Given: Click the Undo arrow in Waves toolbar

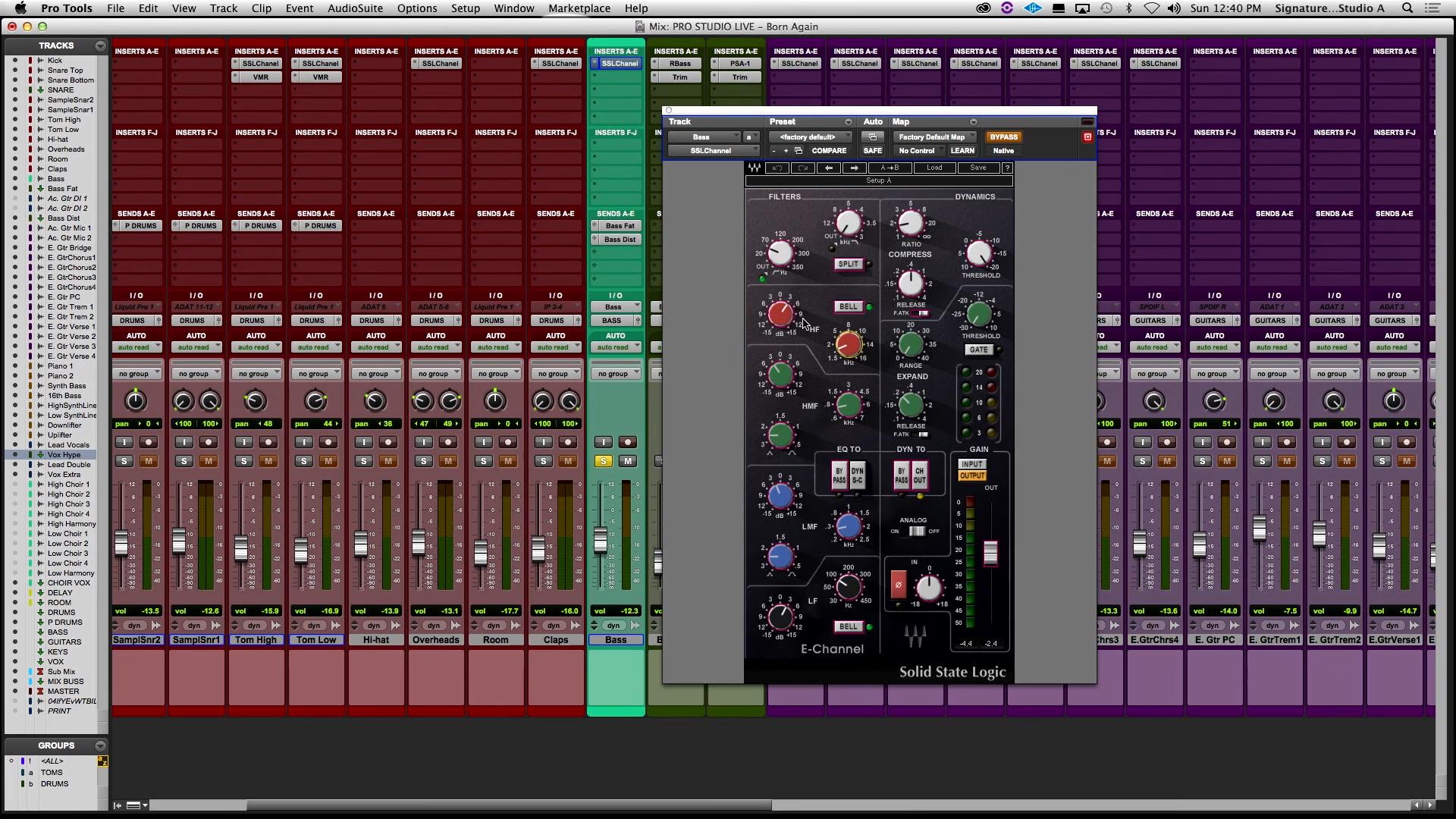Looking at the screenshot, I should tap(777, 168).
